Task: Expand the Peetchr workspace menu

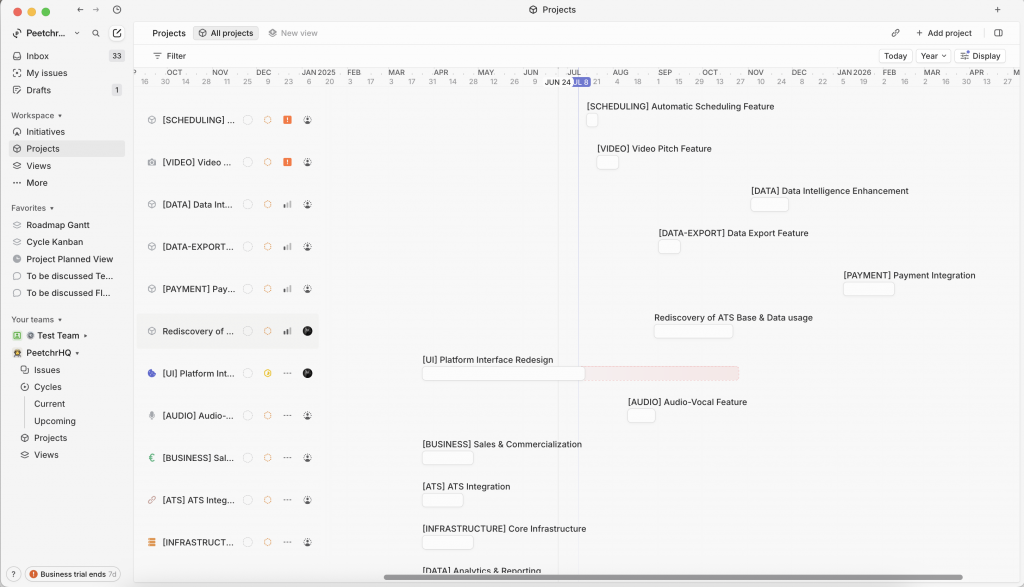Action: click(x=53, y=33)
